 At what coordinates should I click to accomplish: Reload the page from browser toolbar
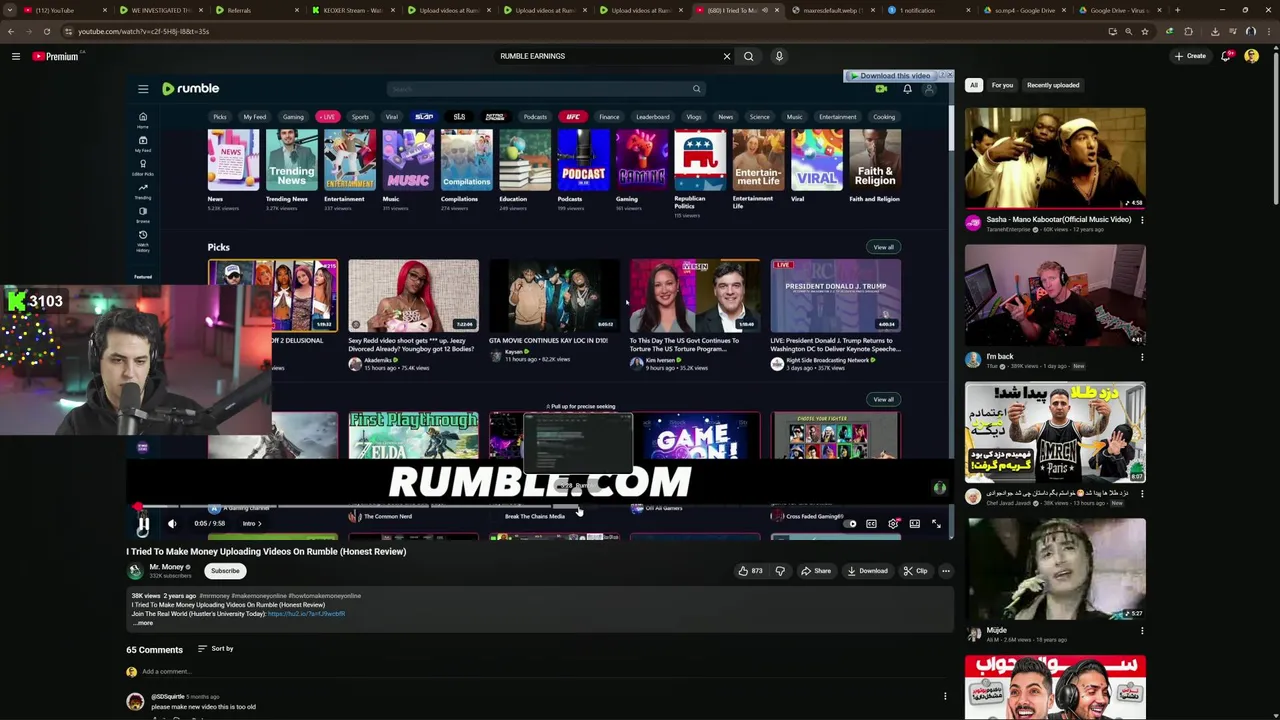point(47,31)
